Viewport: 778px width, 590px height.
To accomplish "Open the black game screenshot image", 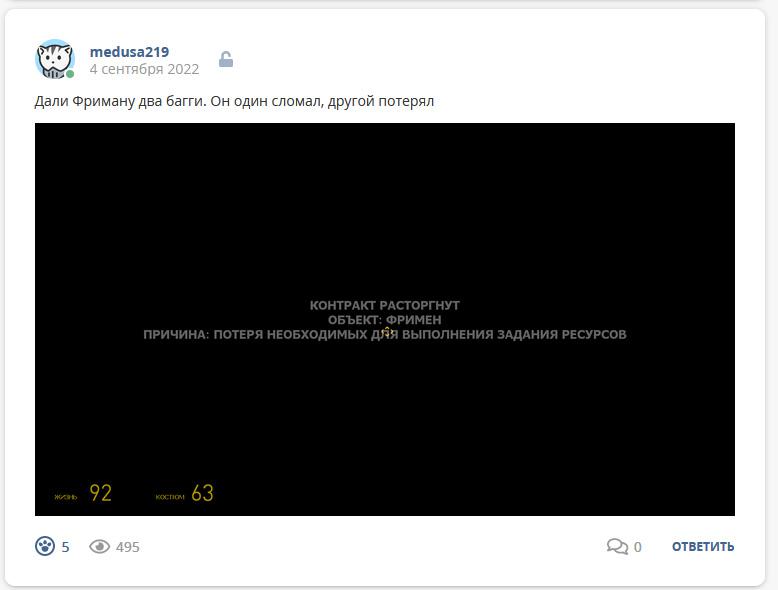I will pos(385,319).
